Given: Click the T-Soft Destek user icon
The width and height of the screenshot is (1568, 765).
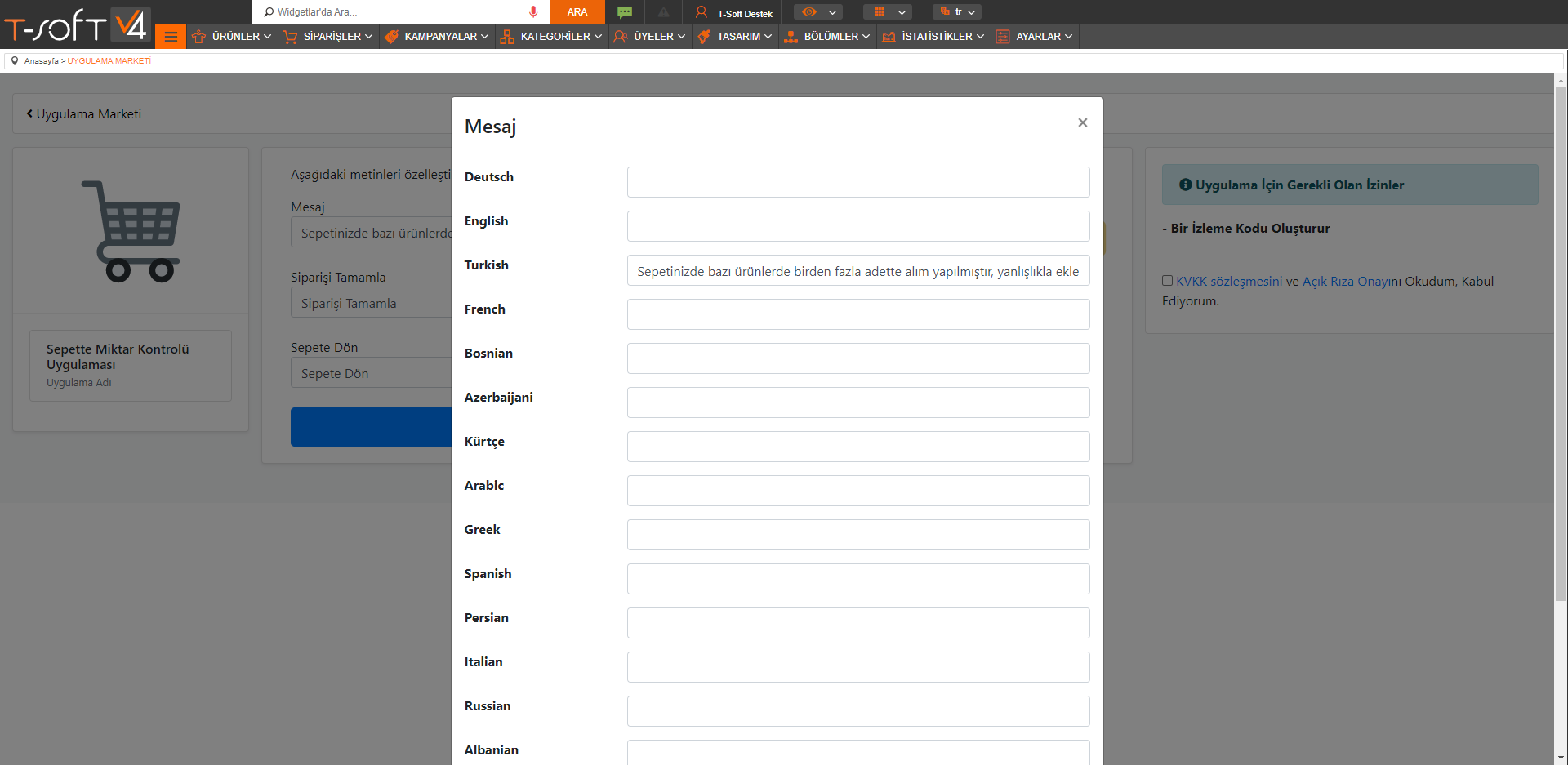Looking at the screenshot, I should point(701,12).
